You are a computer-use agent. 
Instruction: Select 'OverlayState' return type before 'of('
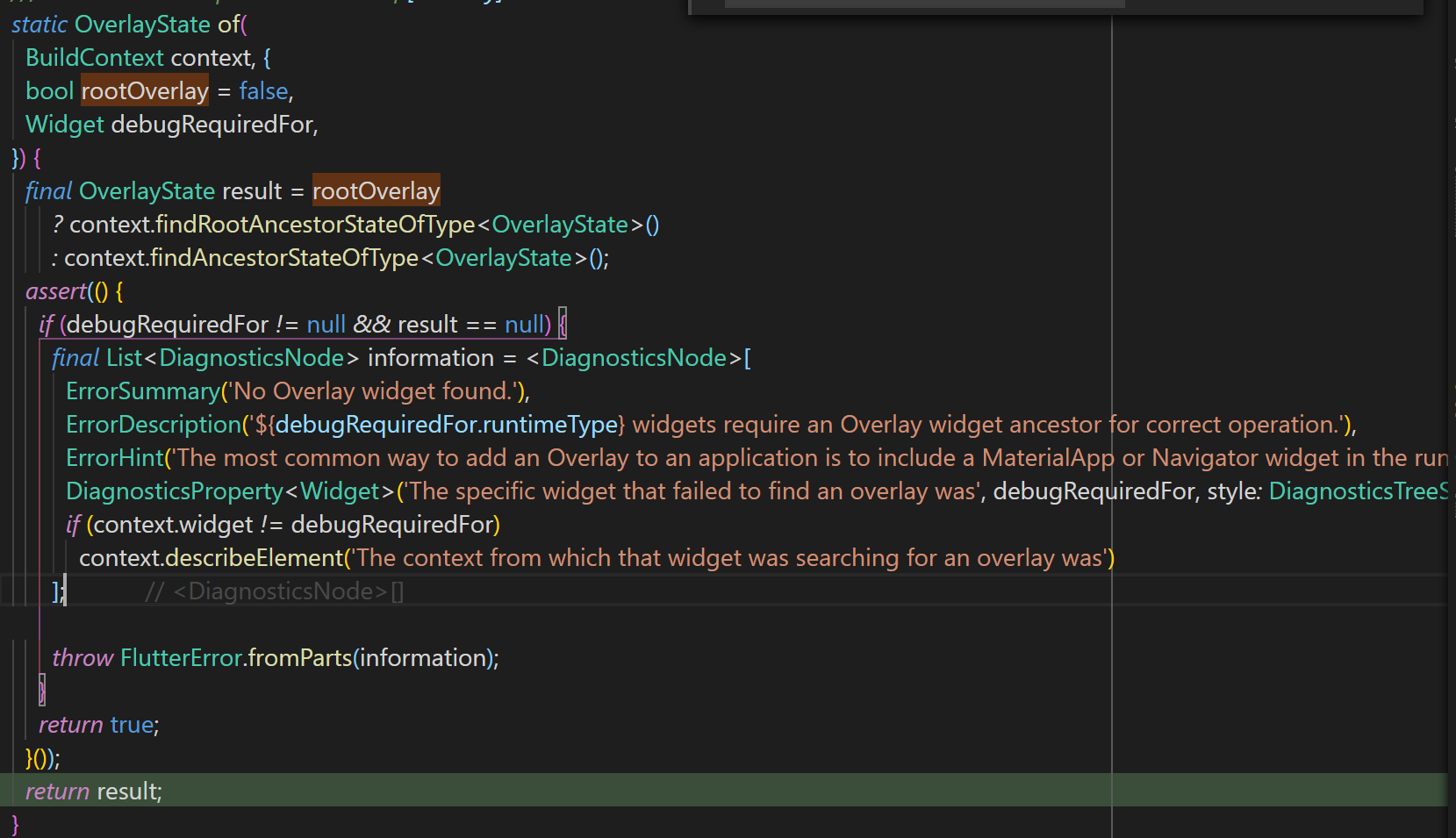click(142, 25)
